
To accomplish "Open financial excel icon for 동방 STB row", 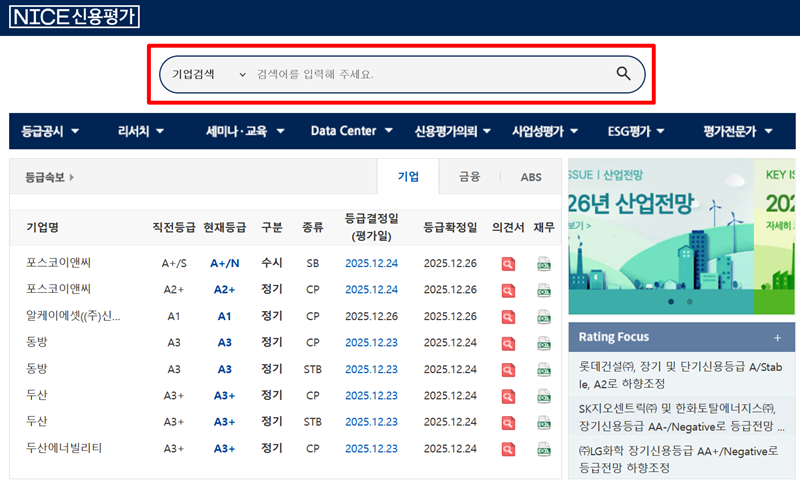I will [x=544, y=369].
